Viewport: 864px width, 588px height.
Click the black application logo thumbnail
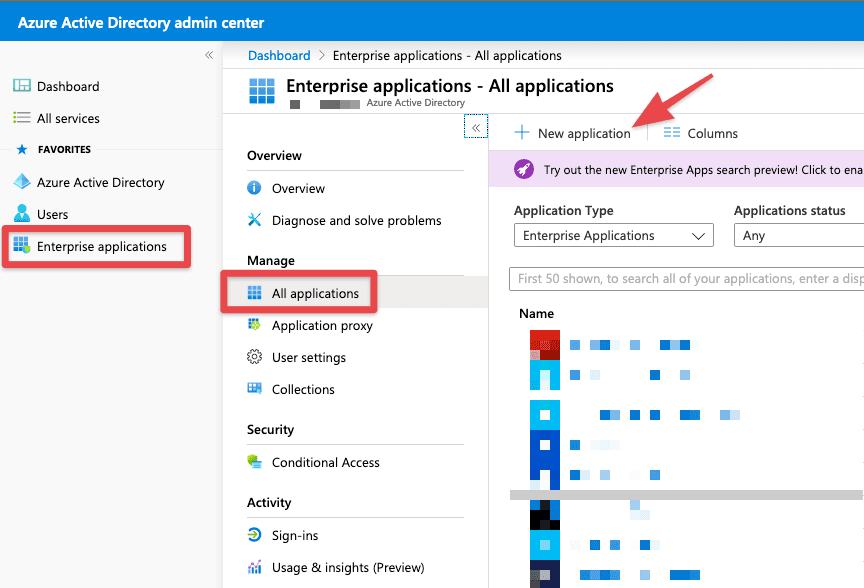545,515
